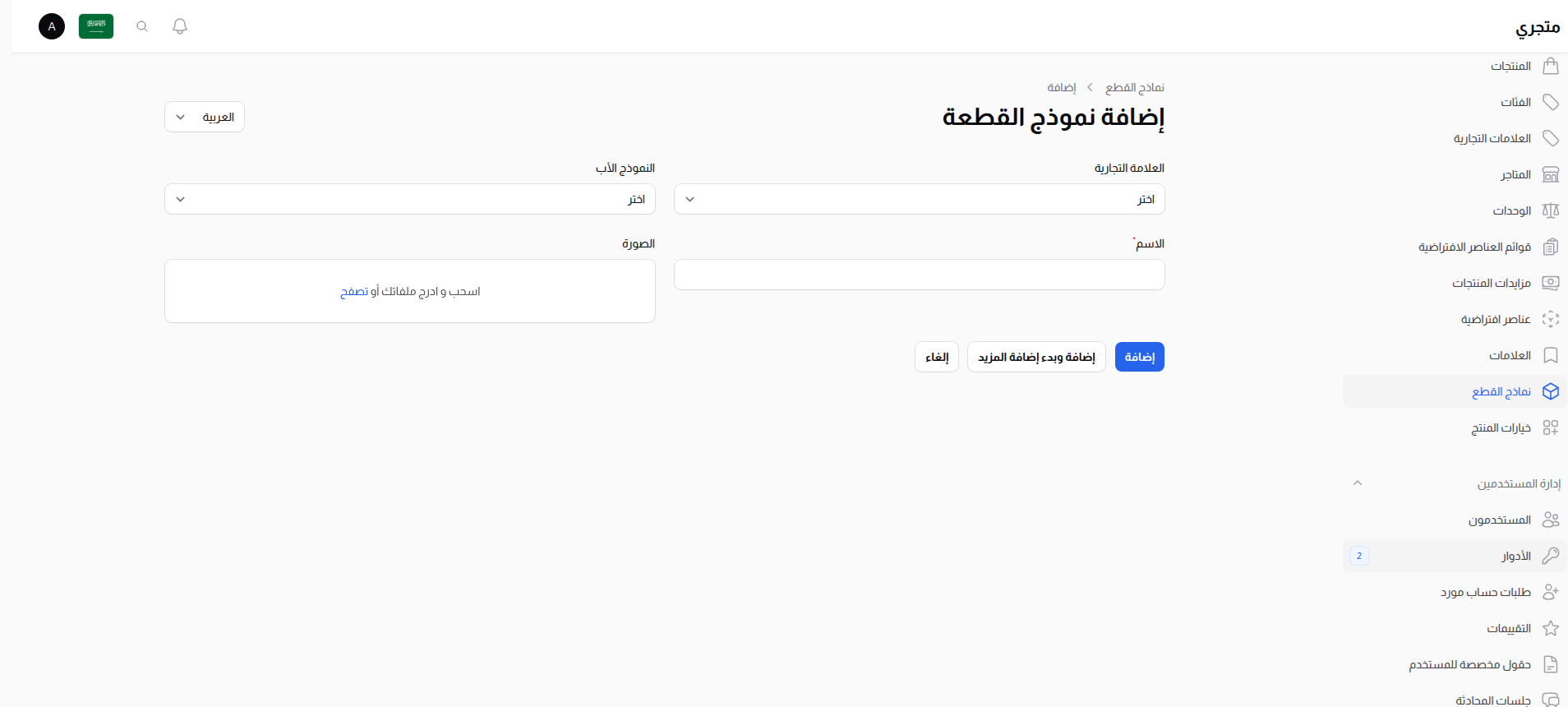Click the تصفح browse link
Image resolution: width=1568 pixels, height=707 pixels.
click(x=354, y=292)
